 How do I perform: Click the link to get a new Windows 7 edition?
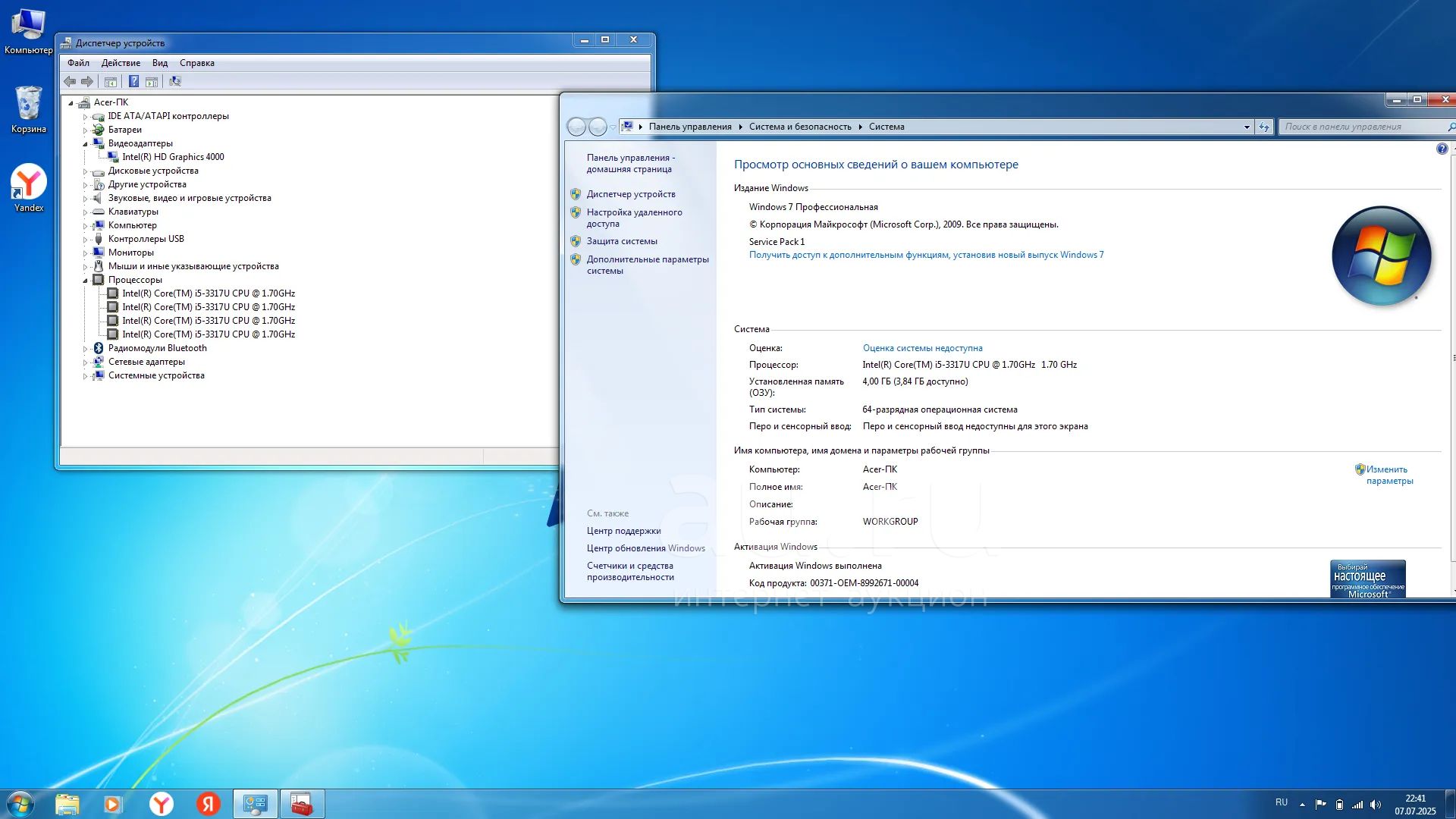(926, 255)
